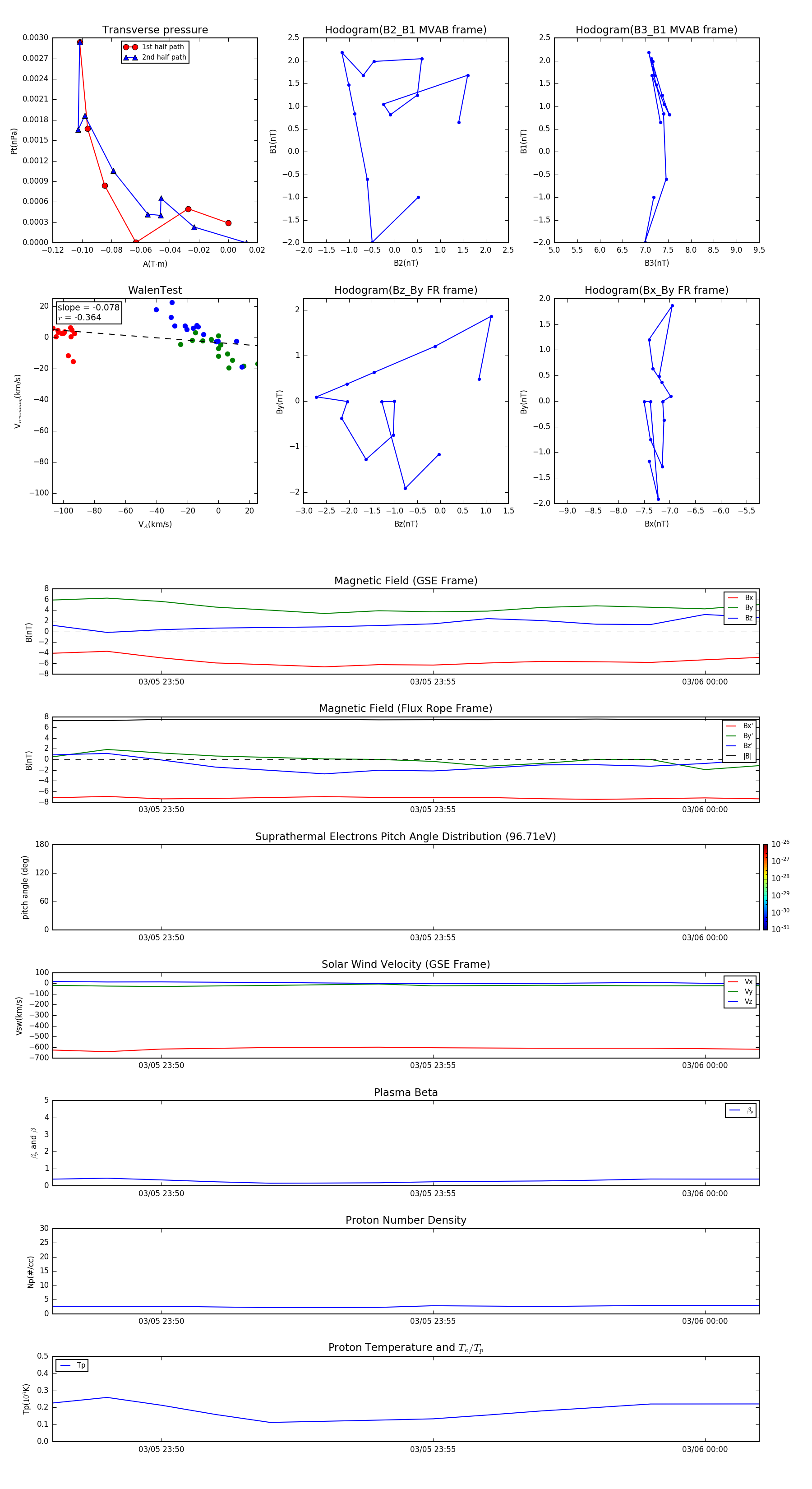Click the "B3(nT)" x-axis label
This screenshot has height=1489, width=812.
(656, 263)
